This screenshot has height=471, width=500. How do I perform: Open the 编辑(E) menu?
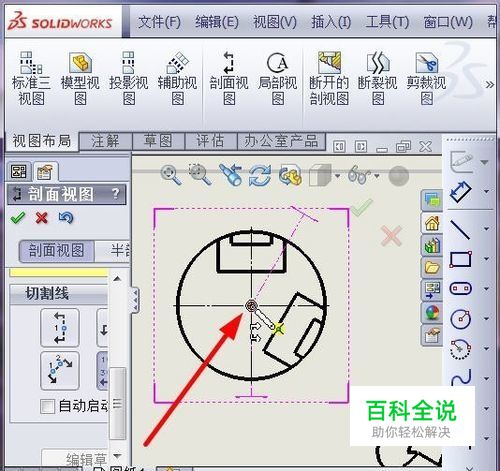pos(217,22)
